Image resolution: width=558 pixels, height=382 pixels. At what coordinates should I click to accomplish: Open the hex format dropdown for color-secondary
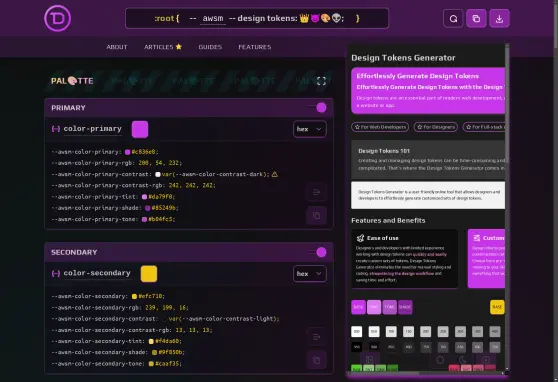(x=310, y=273)
